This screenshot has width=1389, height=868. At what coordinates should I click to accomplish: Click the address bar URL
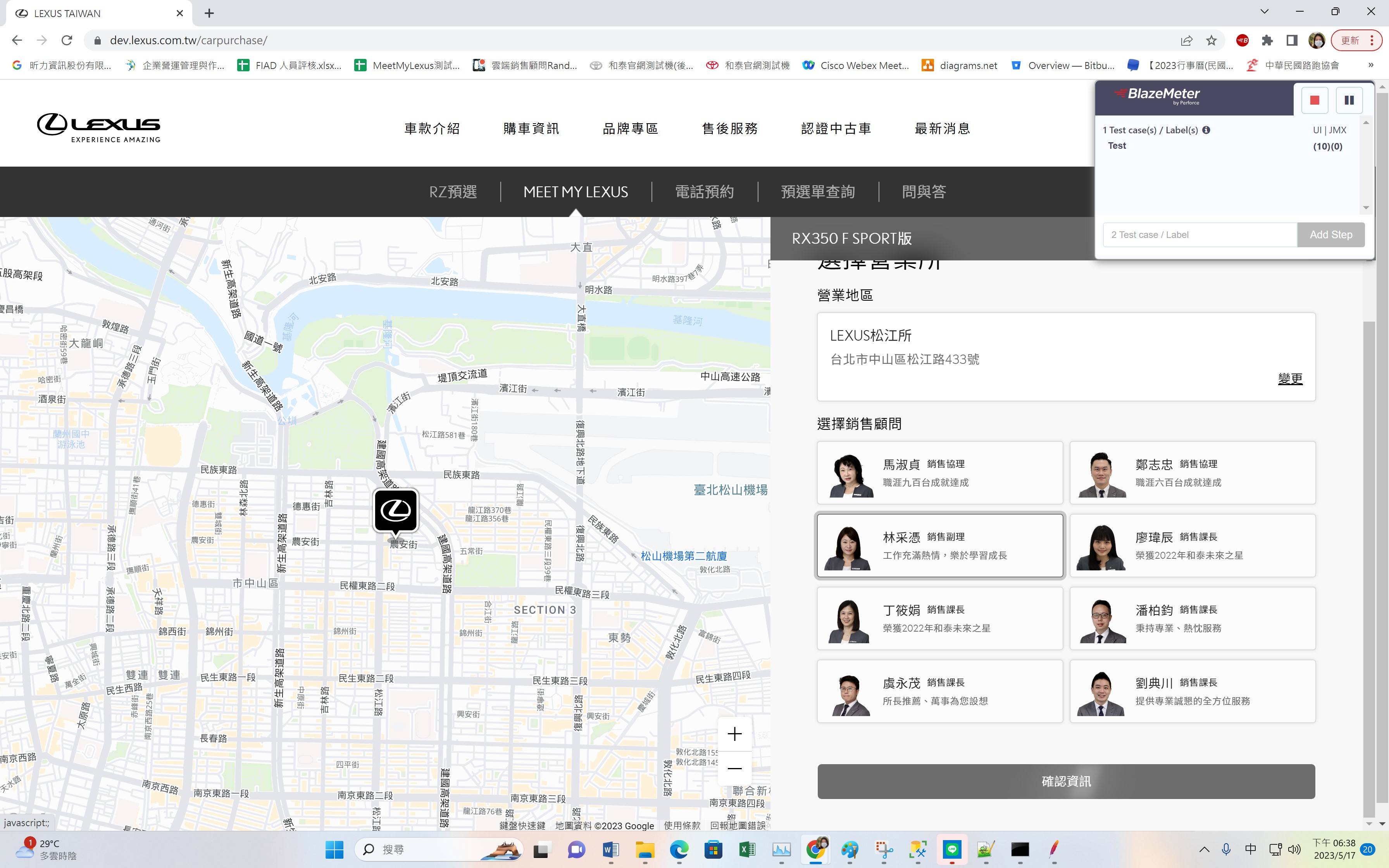[188, 40]
